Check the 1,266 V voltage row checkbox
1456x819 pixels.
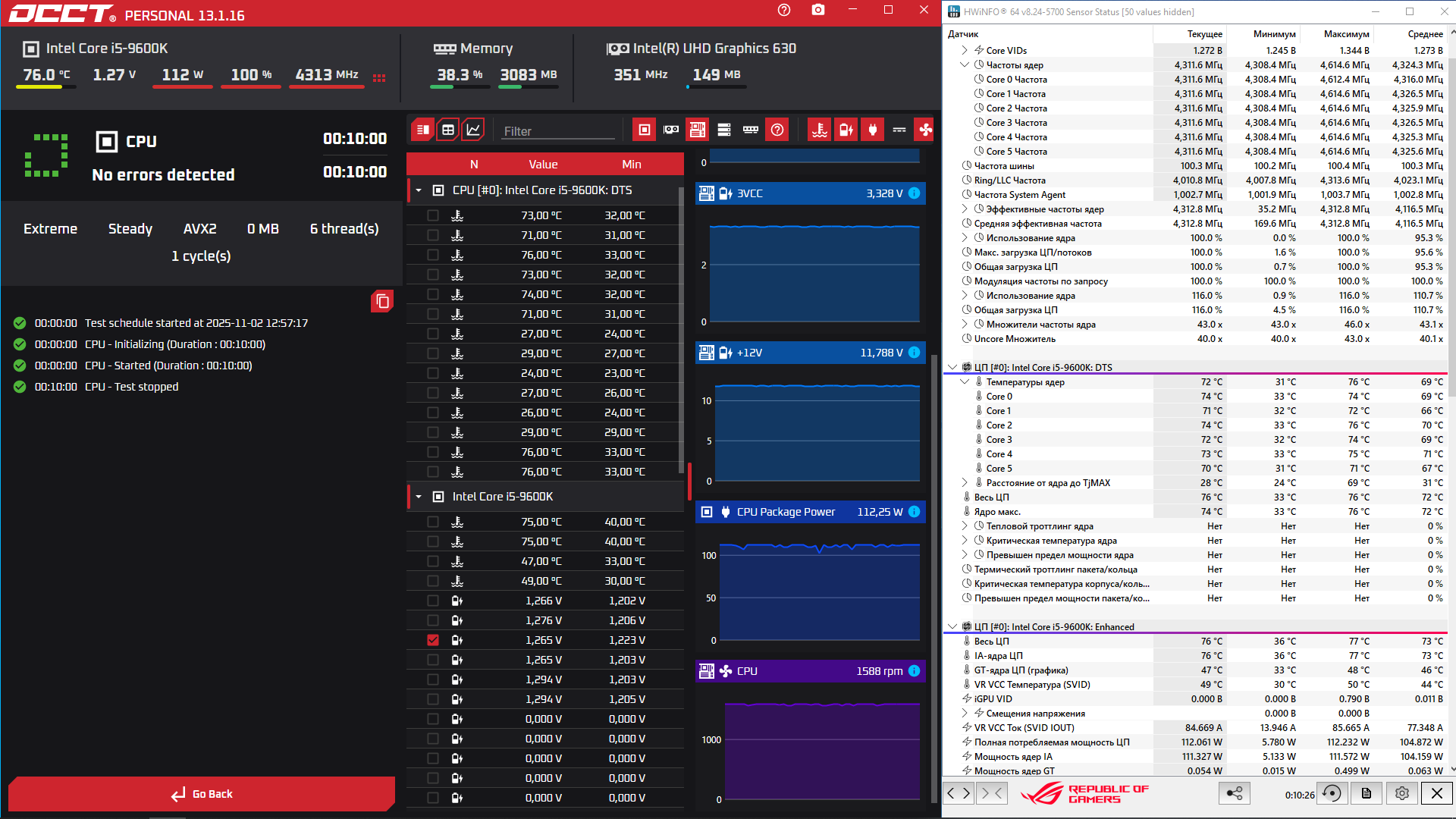coord(433,601)
